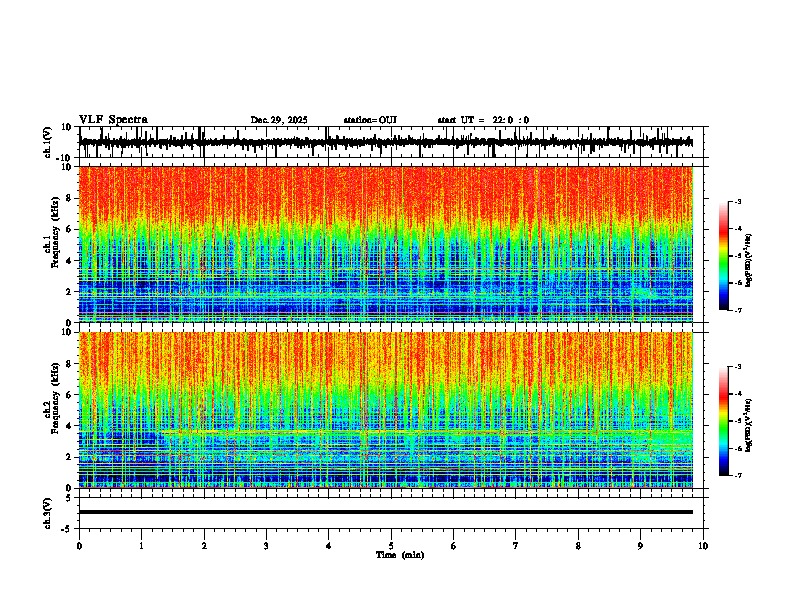This screenshot has width=792, height=612.
Task: Click tick label 6 on the Time axis
Action: coord(454,546)
